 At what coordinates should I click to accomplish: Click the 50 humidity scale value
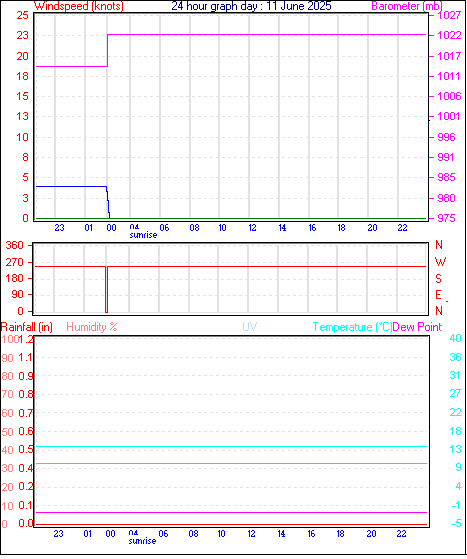tap(7, 432)
